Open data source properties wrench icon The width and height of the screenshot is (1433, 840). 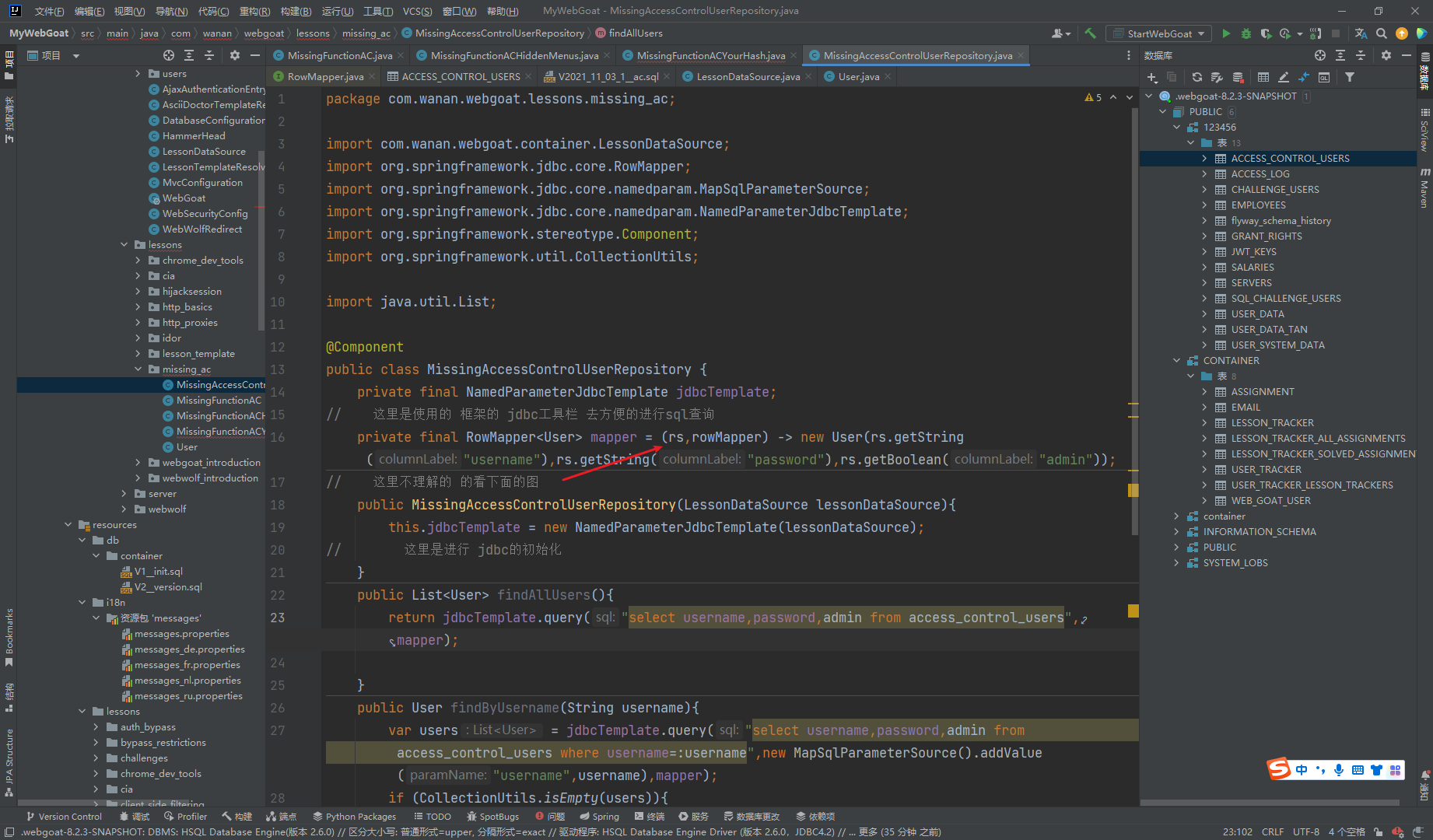coord(1218,77)
